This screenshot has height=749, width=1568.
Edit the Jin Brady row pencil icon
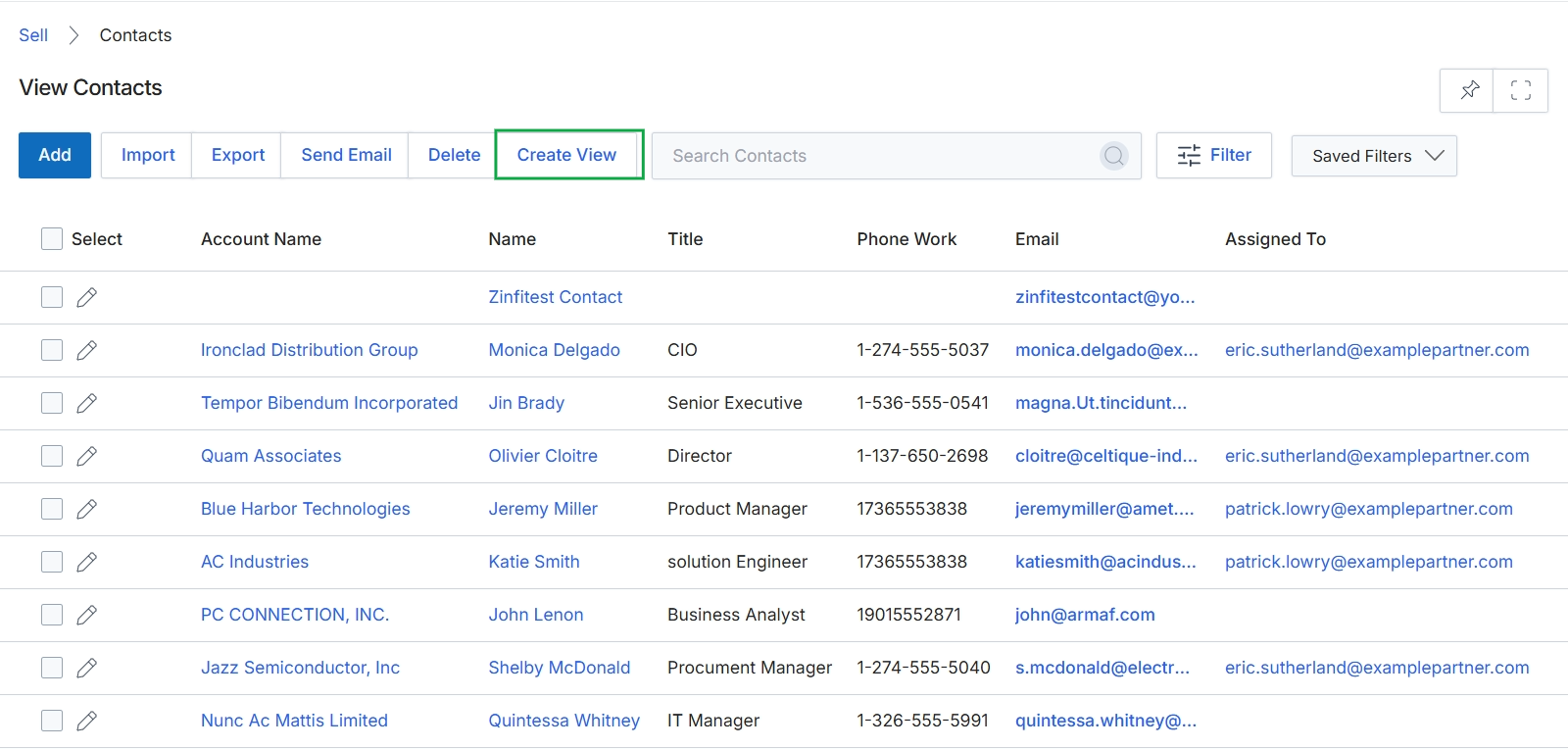coord(86,403)
